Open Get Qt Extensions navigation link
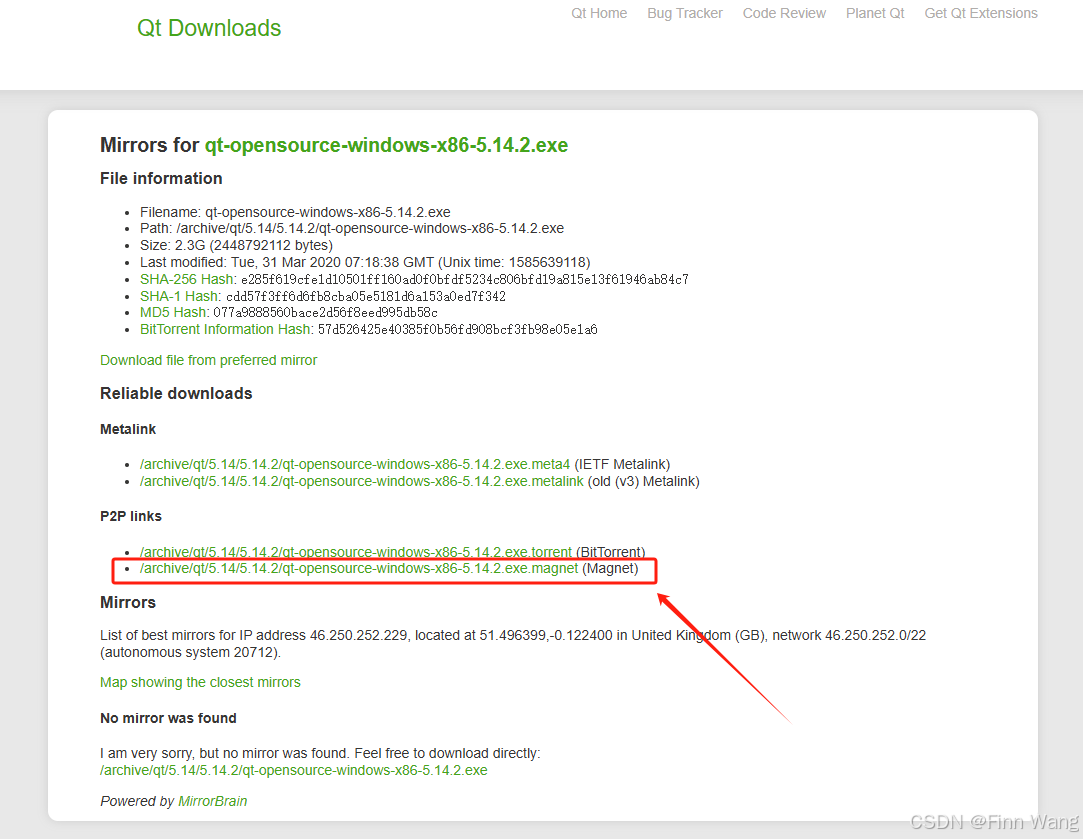The height and width of the screenshot is (839, 1083). pyautogui.click(x=981, y=13)
